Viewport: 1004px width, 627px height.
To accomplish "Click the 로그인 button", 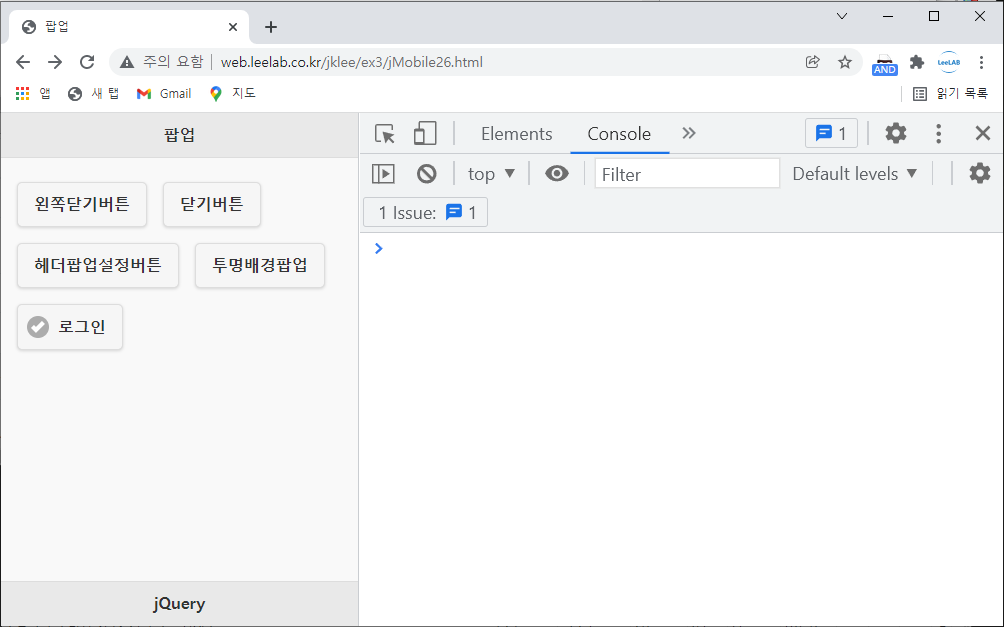I will tap(70, 327).
